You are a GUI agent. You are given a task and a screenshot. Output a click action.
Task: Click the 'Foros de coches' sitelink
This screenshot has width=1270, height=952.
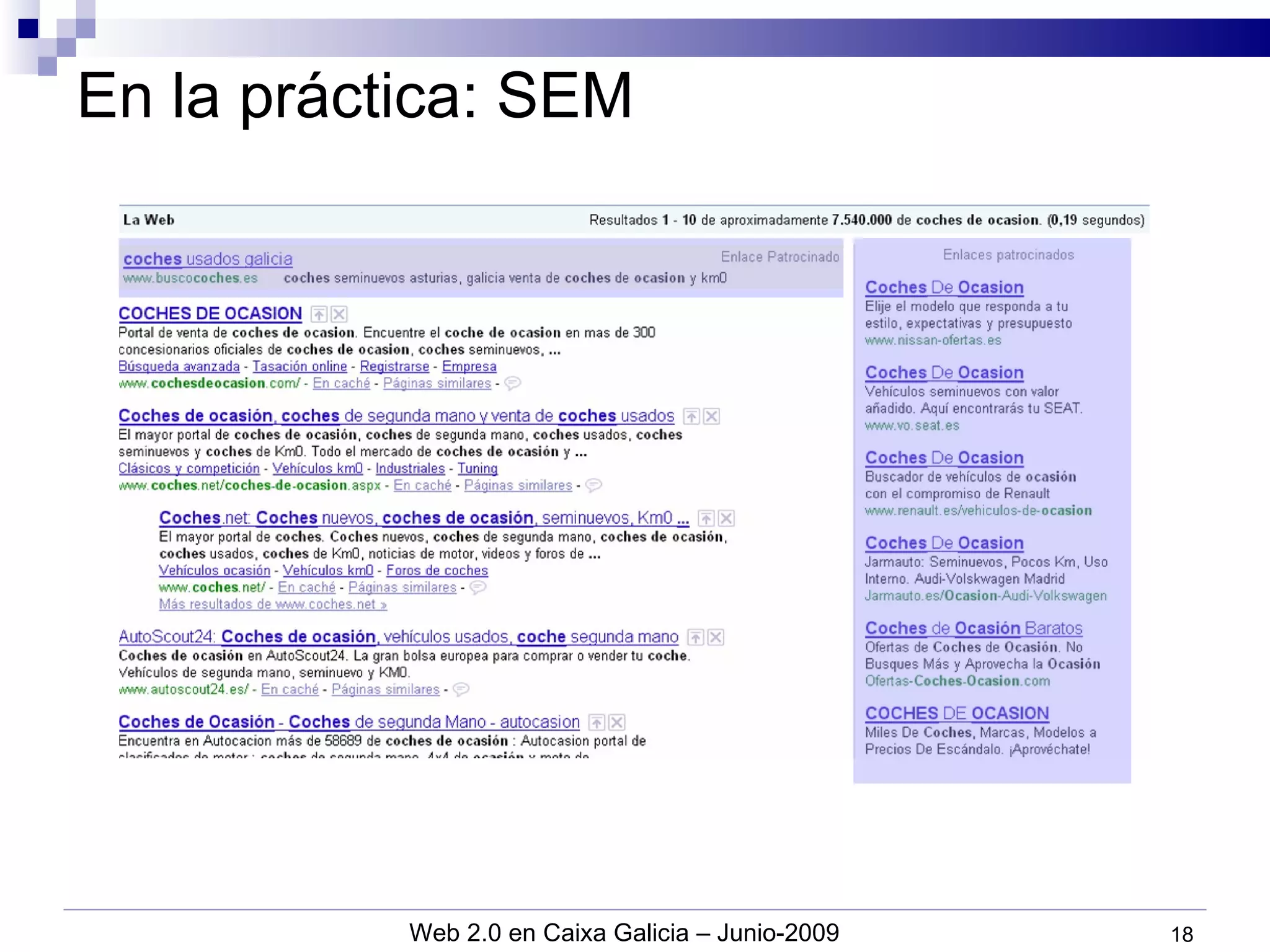pos(437,570)
